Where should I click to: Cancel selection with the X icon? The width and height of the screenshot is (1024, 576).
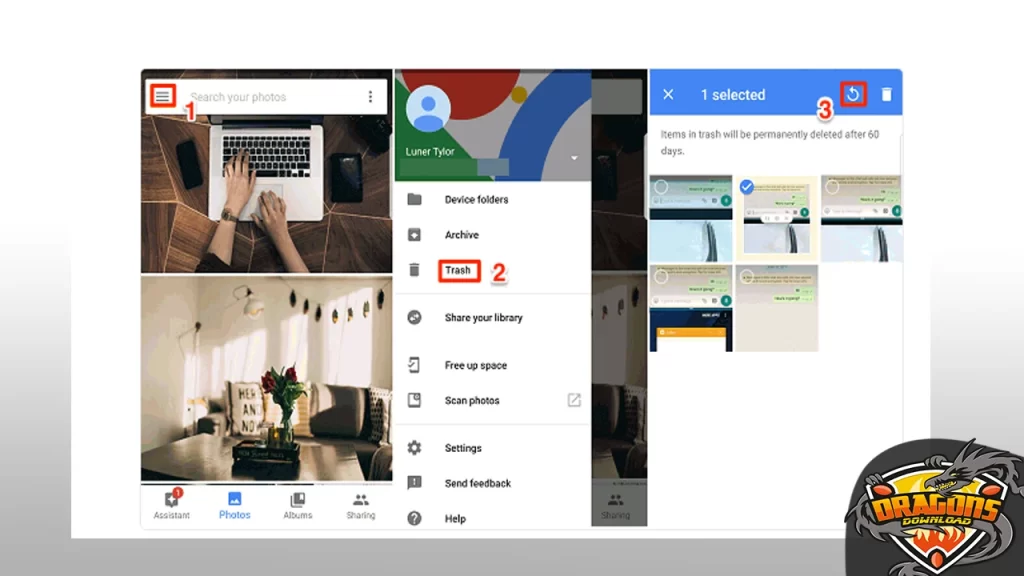pyautogui.click(x=668, y=94)
